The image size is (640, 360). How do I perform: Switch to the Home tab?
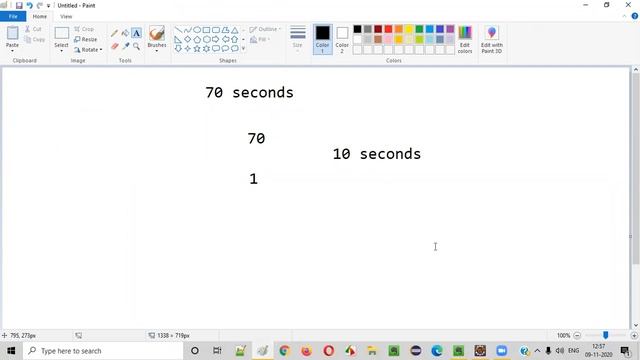click(40, 16)
